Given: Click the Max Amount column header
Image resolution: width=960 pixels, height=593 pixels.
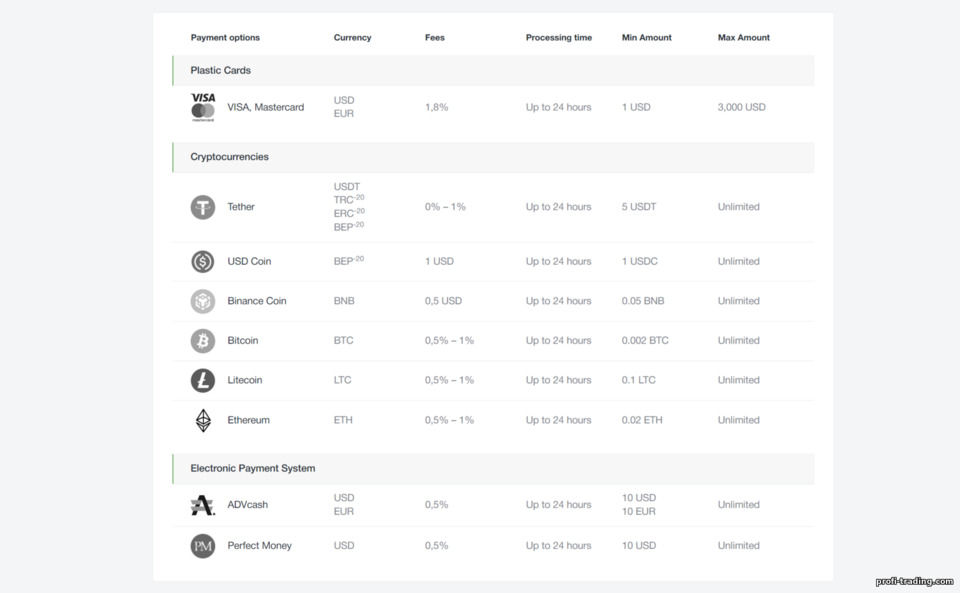Looking at the screenshot, I should 744,37.
